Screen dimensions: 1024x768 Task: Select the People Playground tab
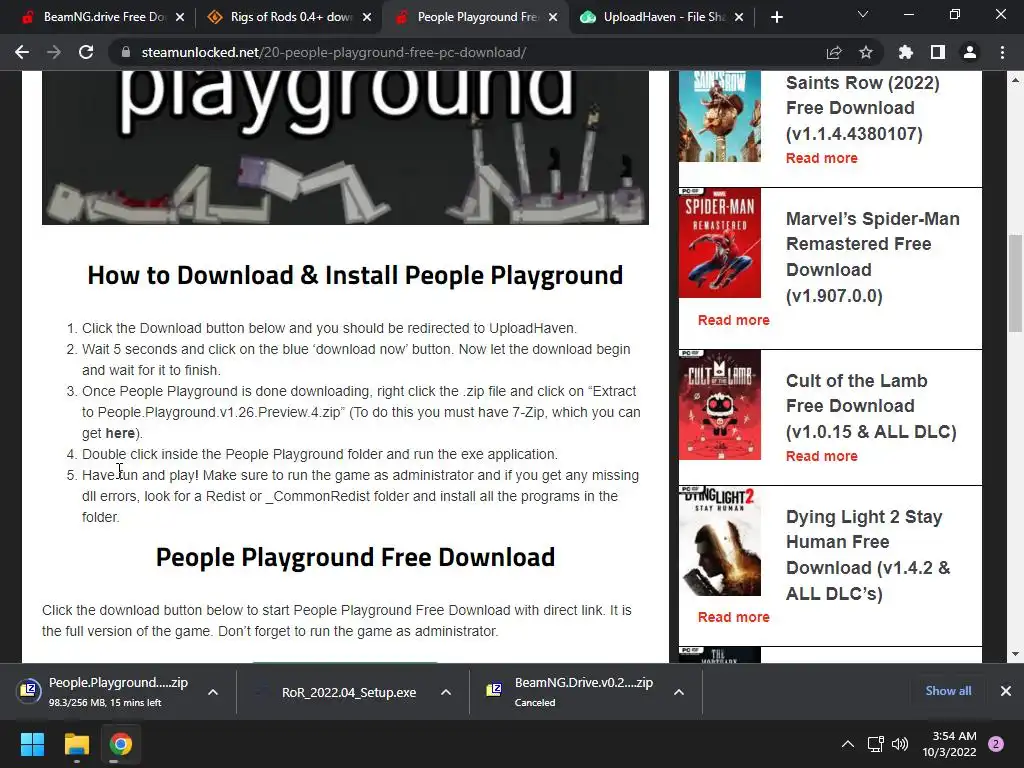(x=475, y=17)
